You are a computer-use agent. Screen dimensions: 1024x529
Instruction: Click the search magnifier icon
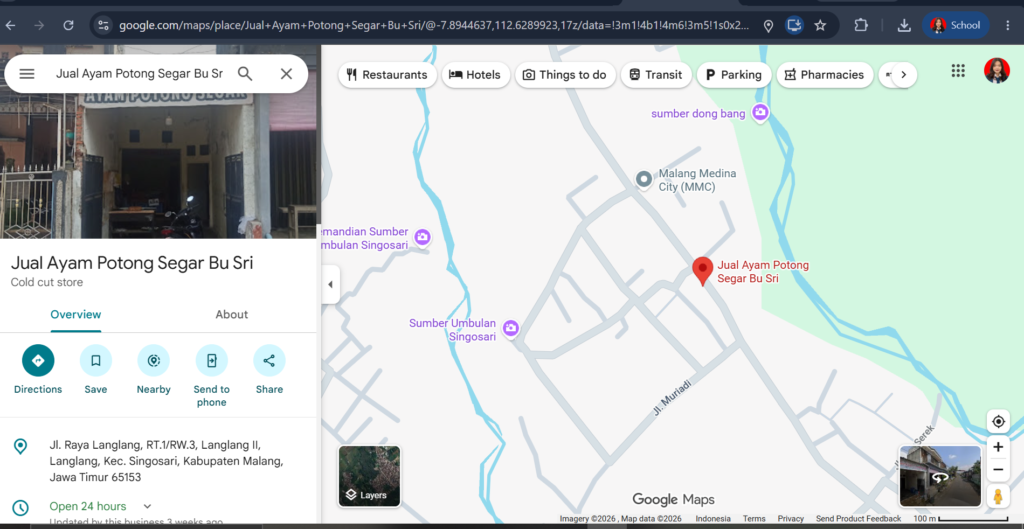245,74
